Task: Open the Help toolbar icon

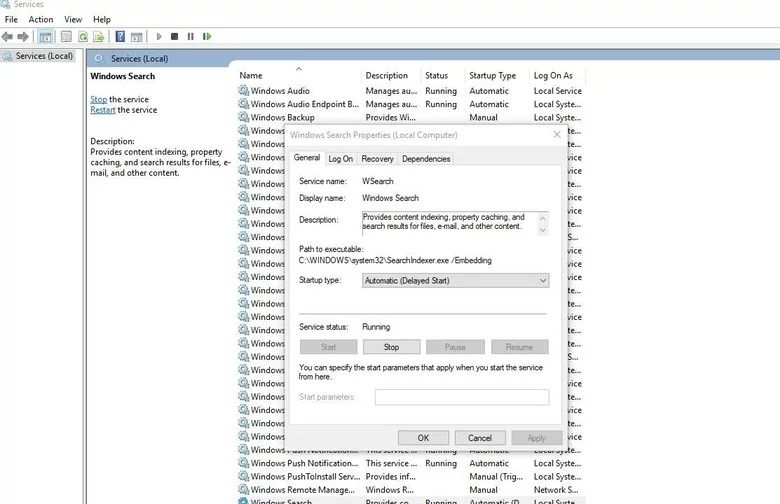Action: [x=120, y=36]
